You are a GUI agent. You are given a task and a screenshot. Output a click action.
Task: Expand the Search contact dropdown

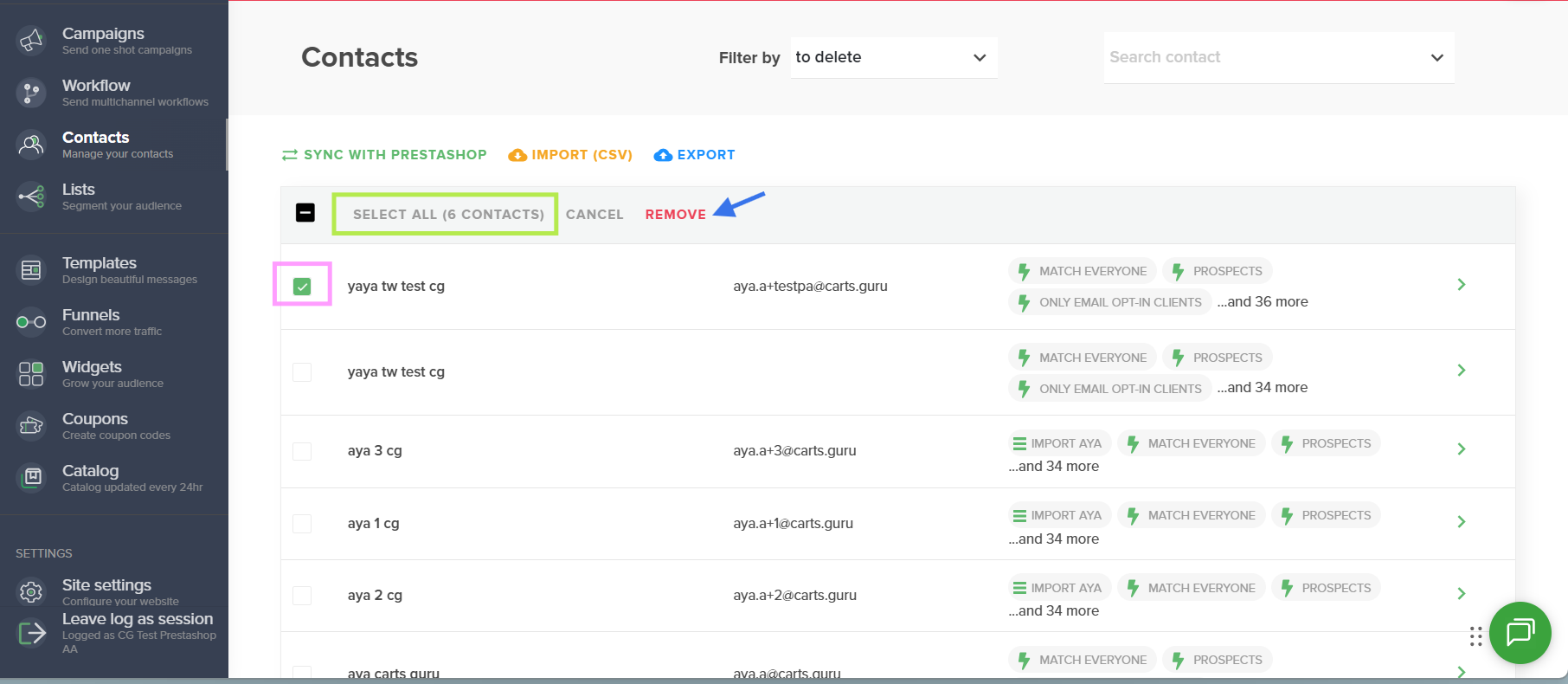coord(1279,57)
